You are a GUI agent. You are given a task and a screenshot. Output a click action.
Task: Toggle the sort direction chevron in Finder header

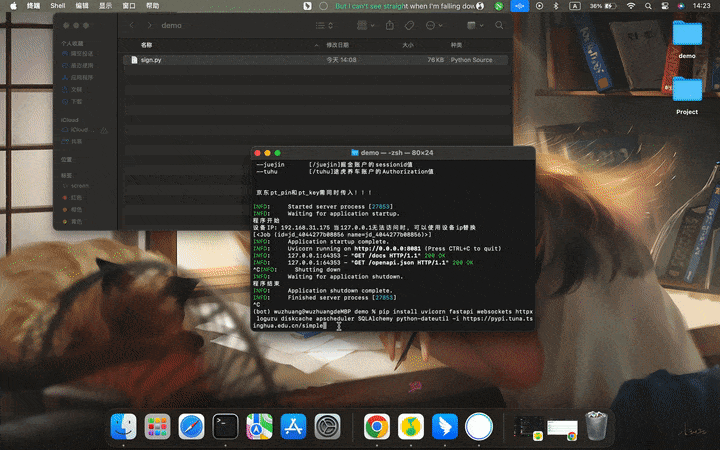[316, 45]
